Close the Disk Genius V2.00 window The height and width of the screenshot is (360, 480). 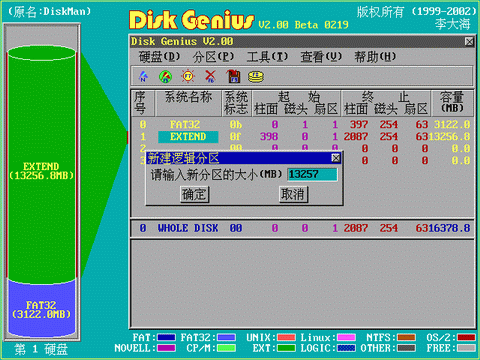coord(469,42)
